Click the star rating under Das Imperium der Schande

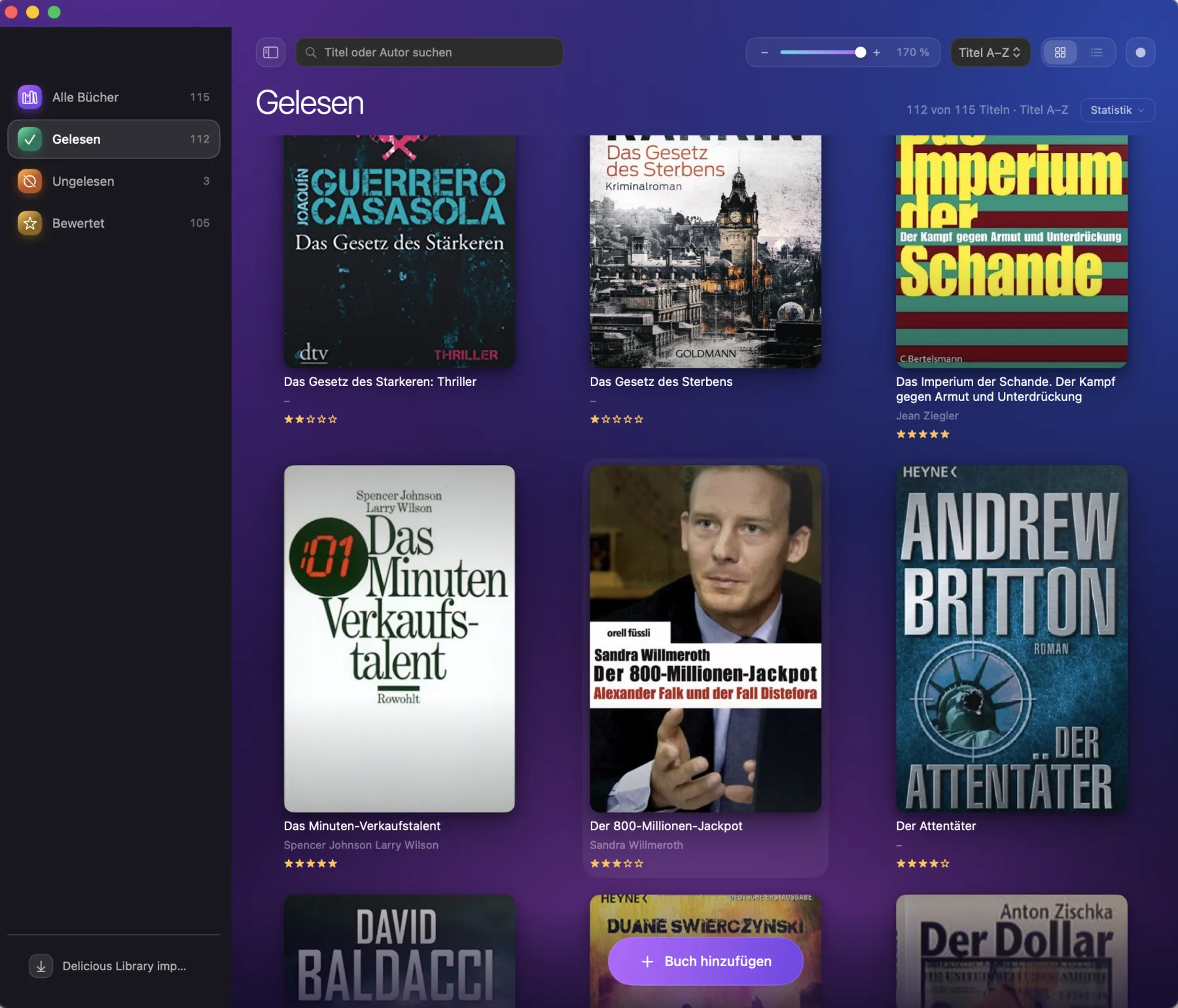923,434
